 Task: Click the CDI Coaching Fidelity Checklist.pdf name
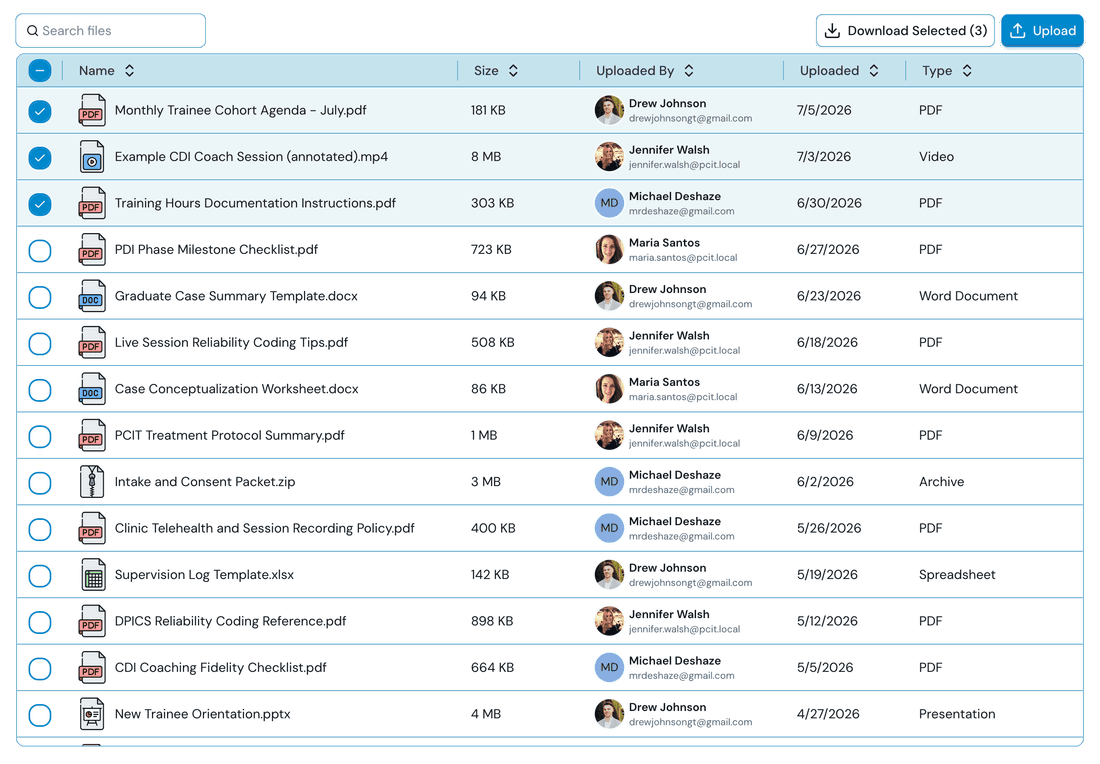pyautogui.click(x=220, y=667)
